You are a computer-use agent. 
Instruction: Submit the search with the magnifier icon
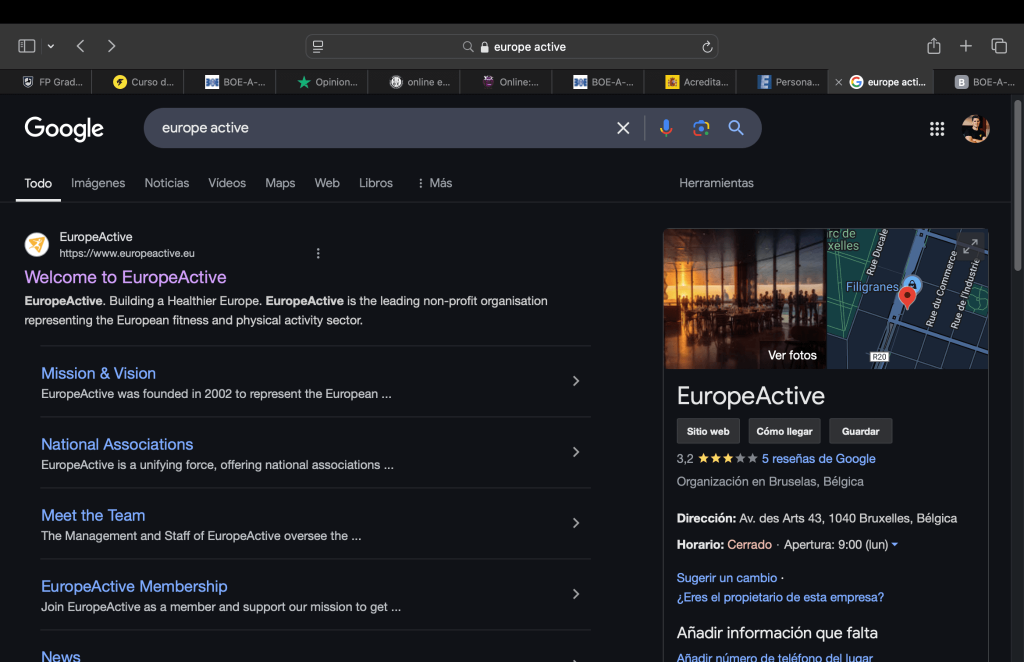736,128
